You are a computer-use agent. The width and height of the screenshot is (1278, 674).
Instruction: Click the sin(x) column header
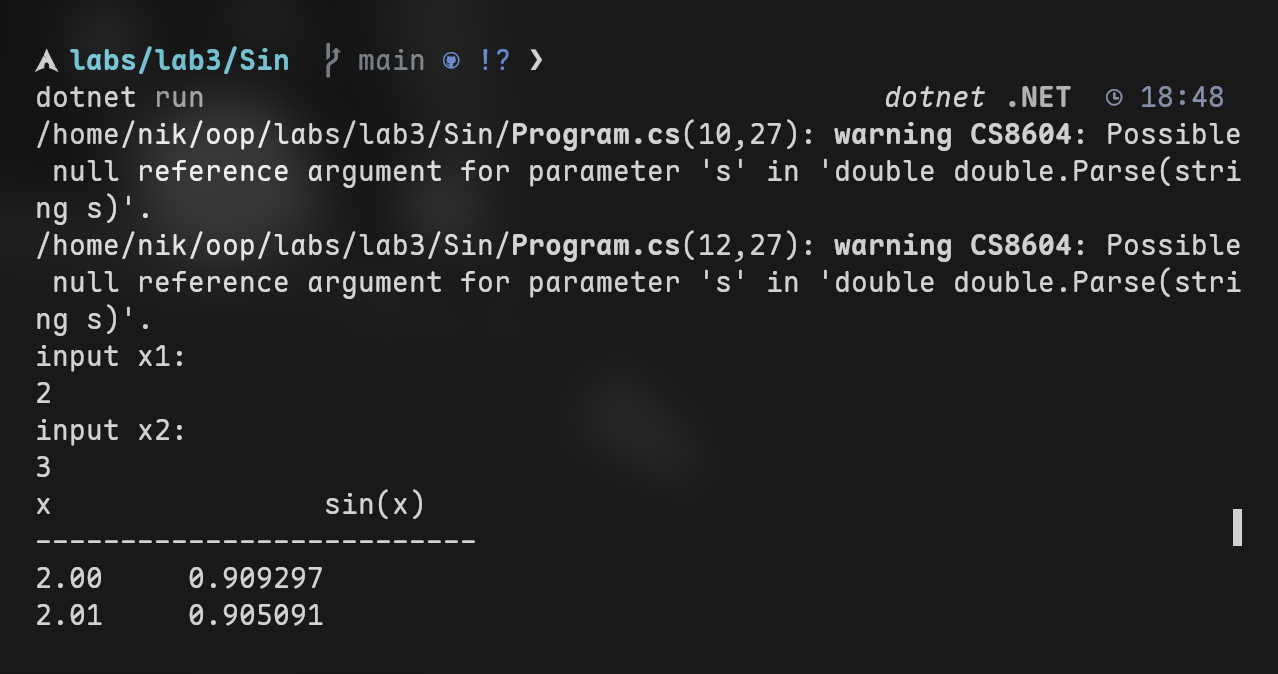374,505
